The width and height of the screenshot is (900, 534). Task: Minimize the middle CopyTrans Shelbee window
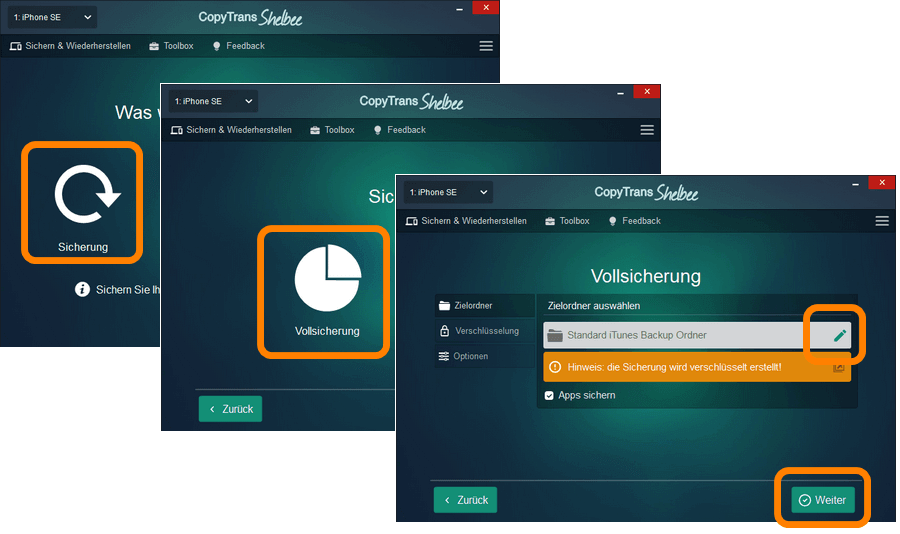pyautogui.click(x=620, y=93)
